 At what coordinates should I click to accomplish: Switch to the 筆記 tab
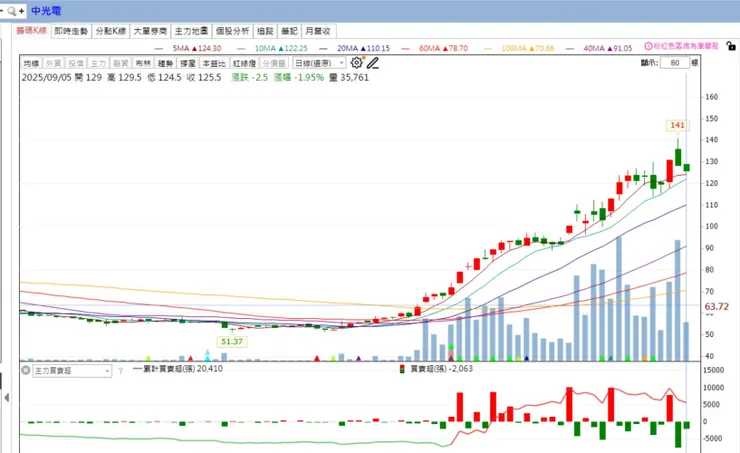(x=289, y=31)
